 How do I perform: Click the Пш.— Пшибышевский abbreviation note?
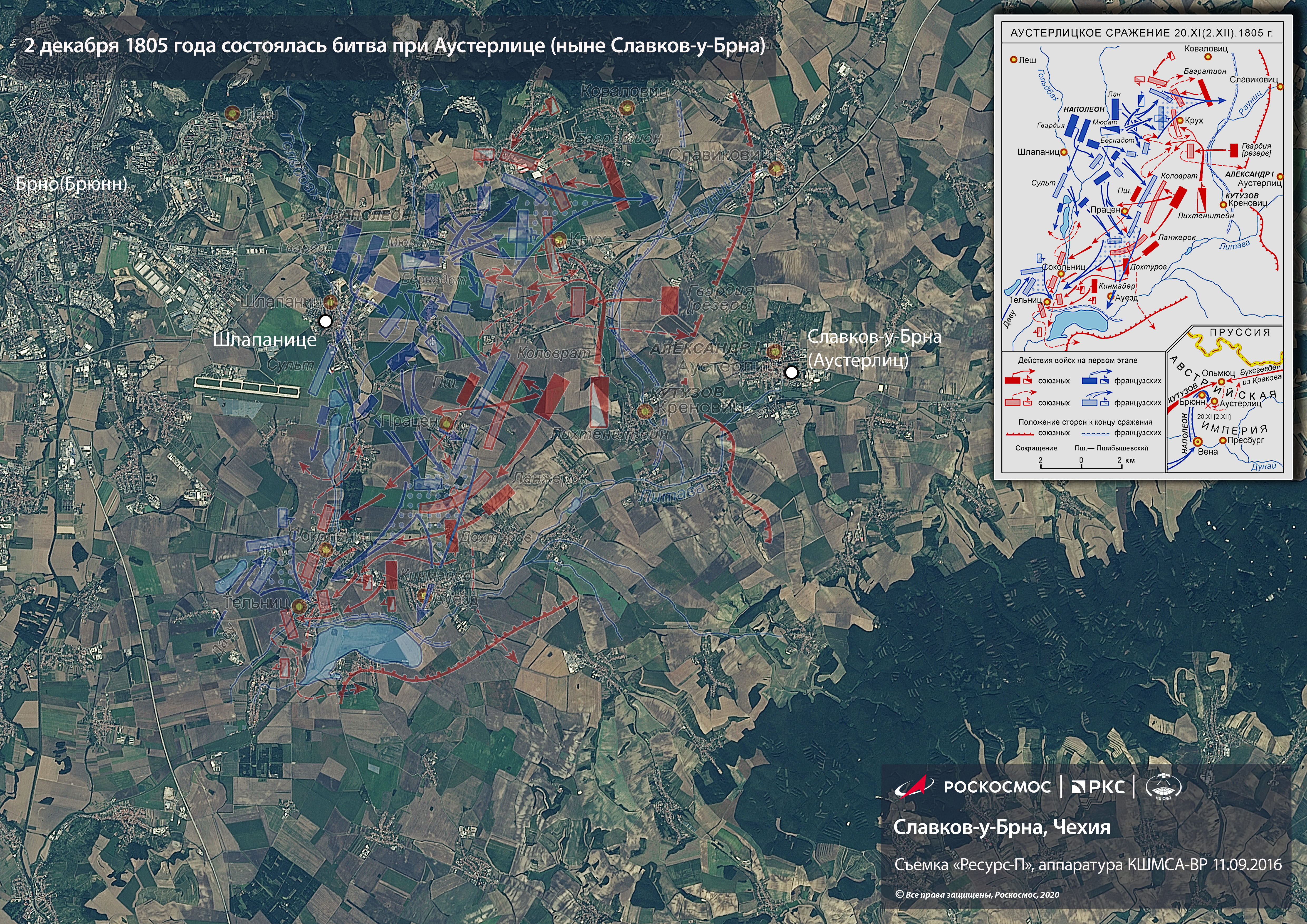click(1112, 448)
